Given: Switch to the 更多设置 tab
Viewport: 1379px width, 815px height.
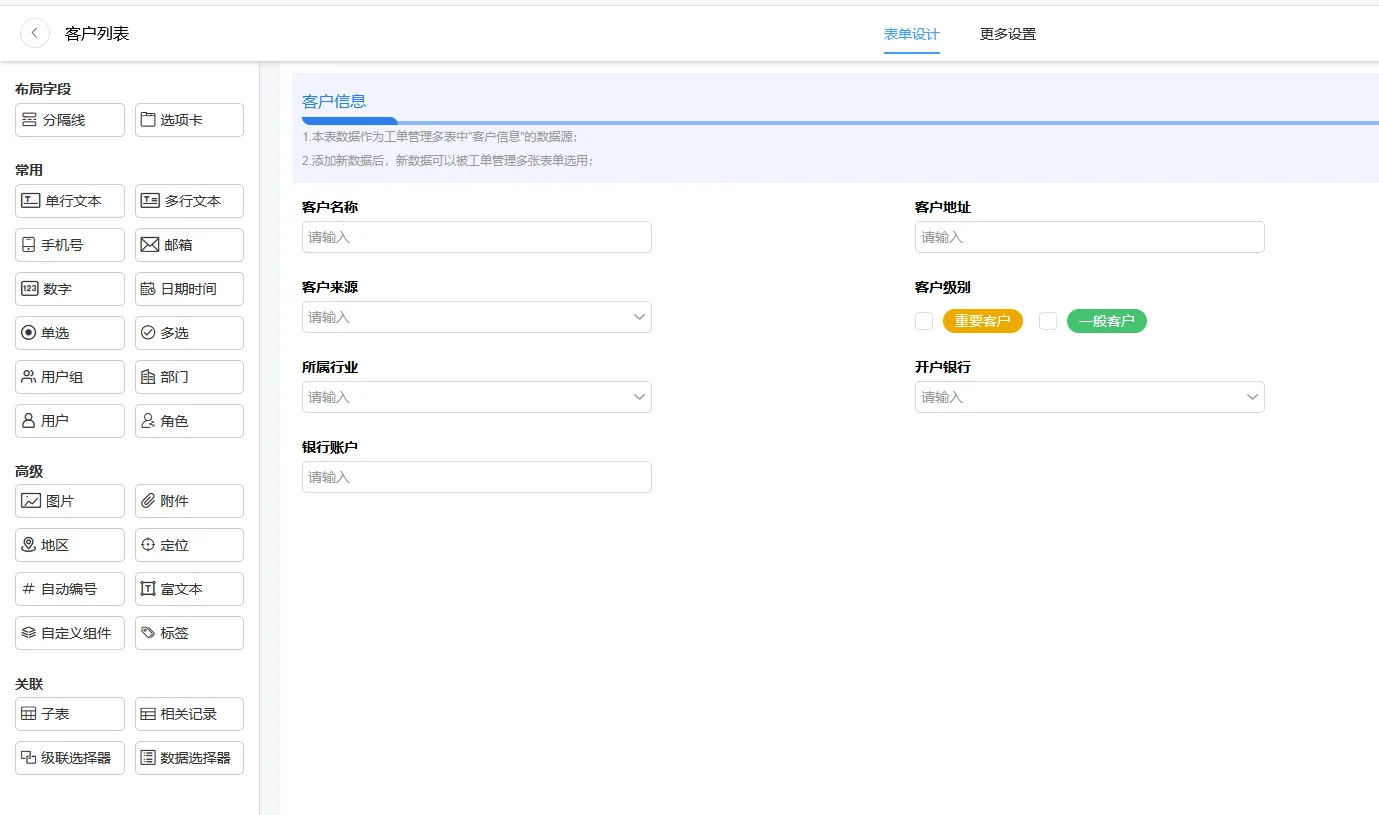Looking at the screenshot, I should click(1007, 33).
